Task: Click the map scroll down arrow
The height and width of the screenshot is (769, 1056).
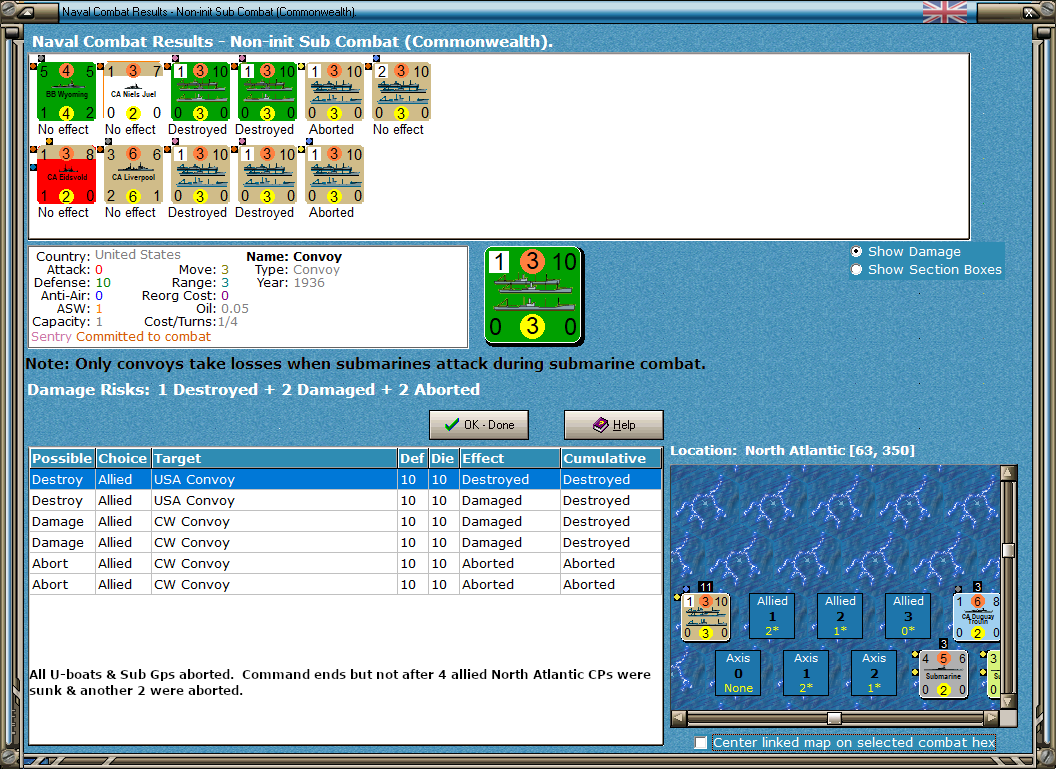Action: 1008,701
